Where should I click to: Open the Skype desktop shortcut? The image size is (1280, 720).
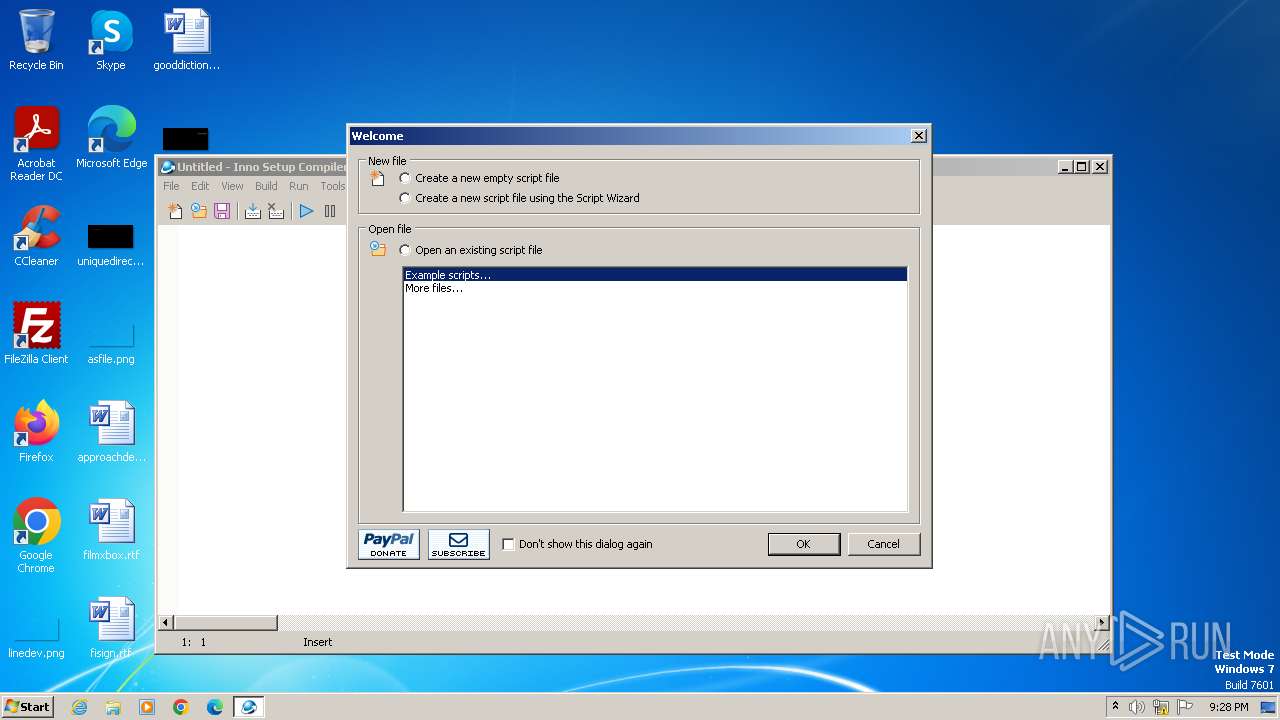(x=111, y=40)
